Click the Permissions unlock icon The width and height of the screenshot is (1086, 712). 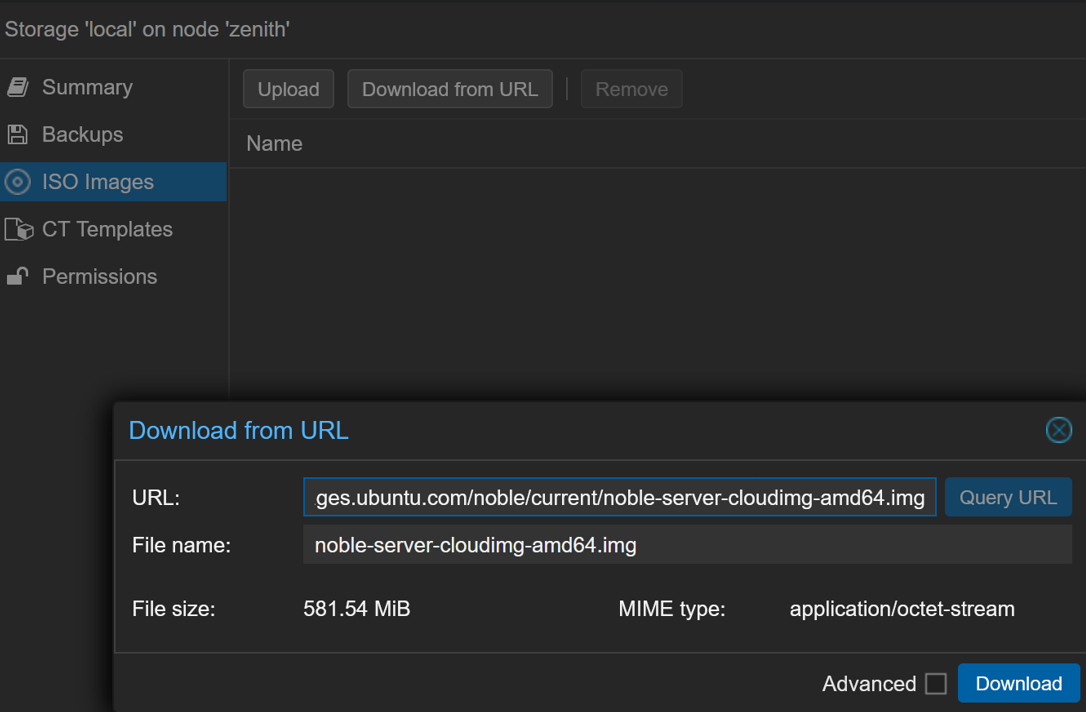click(18, 277)
